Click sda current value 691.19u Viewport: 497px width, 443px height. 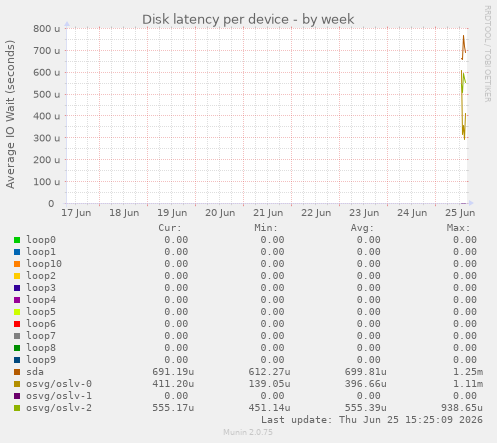click(173, 372)
